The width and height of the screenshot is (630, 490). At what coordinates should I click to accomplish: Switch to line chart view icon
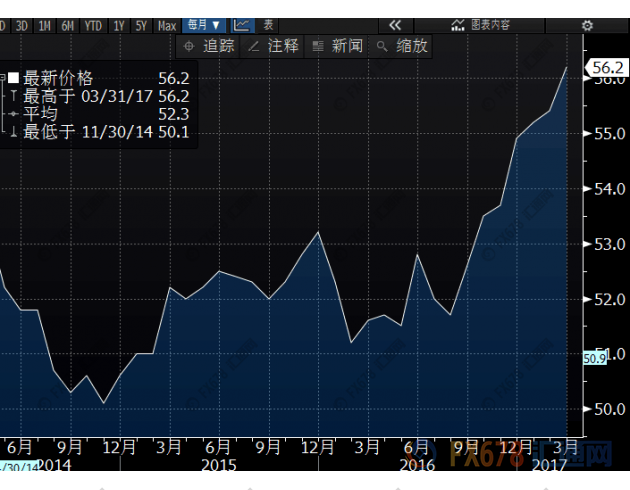tap(242, 26)
